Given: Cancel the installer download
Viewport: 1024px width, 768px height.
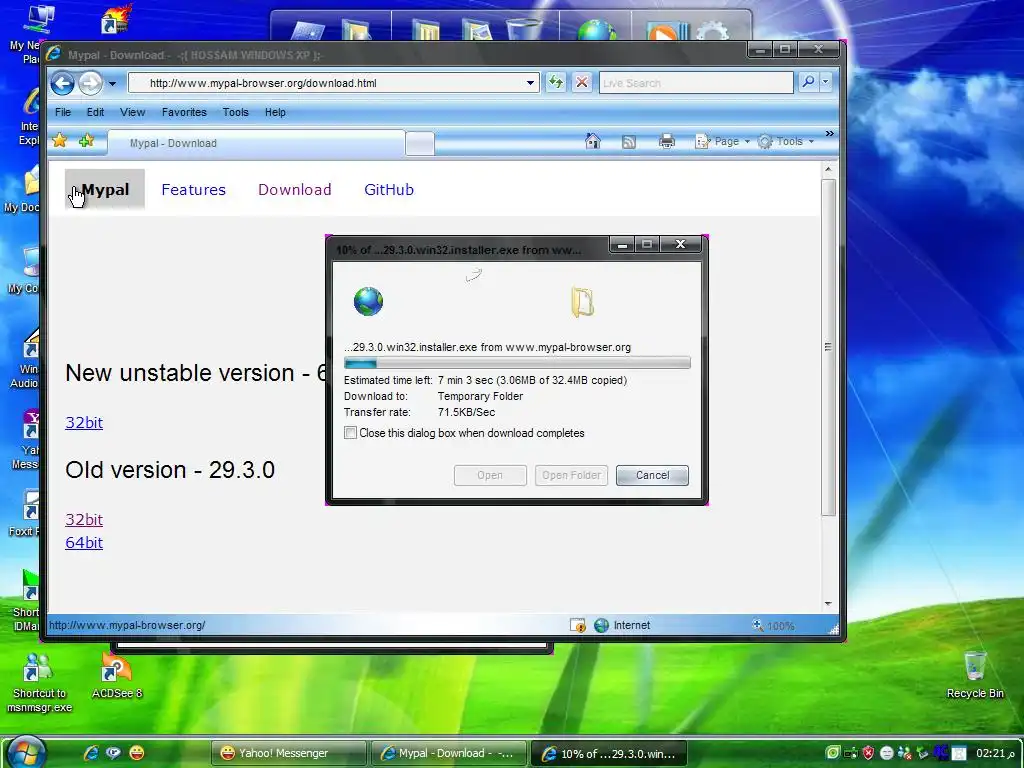Looking at the screenshot, I should (652, 475).
